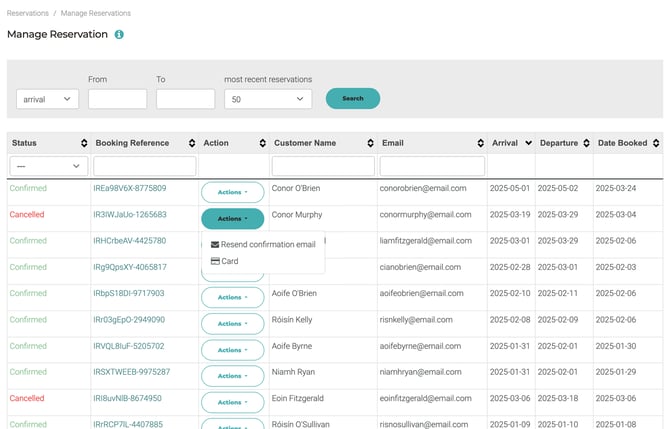Open booking IREa98V6X-8775809
The height and width of the screenshot is (429, 670).
129,188
